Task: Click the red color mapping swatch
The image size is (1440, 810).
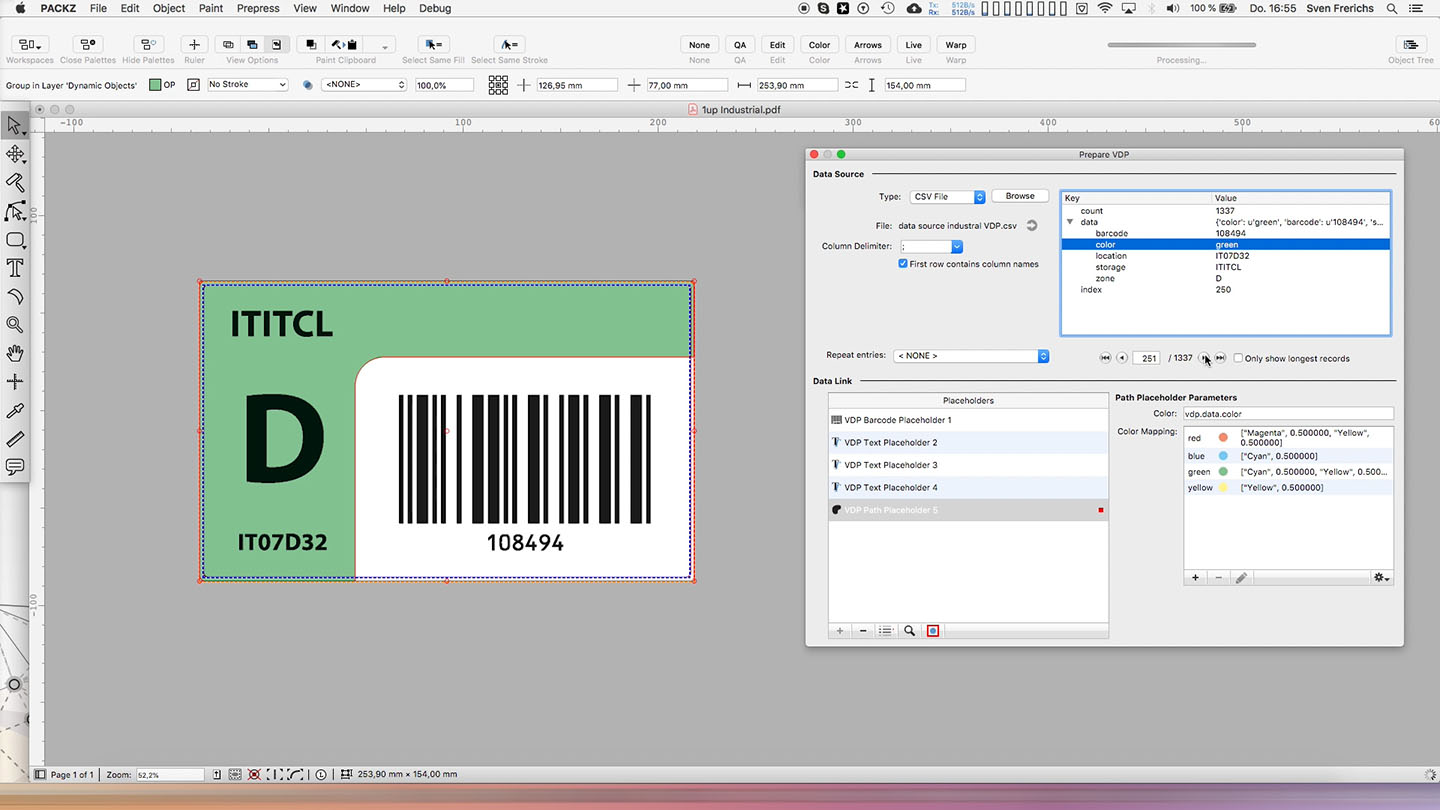Action: click(1223, 438)
